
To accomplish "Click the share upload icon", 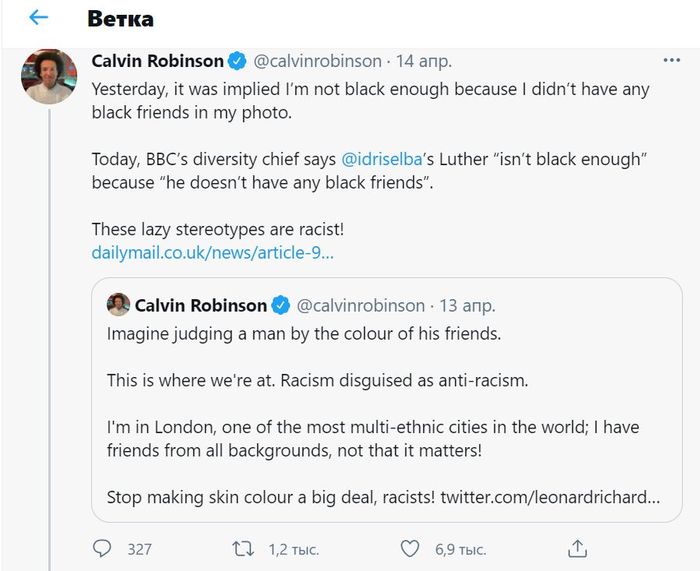I will pos(576,548).
